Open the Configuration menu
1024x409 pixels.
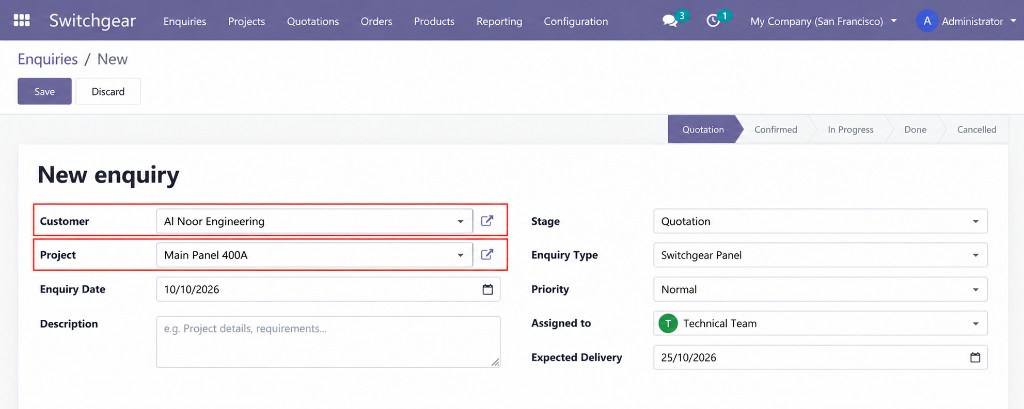pos(576,21)
